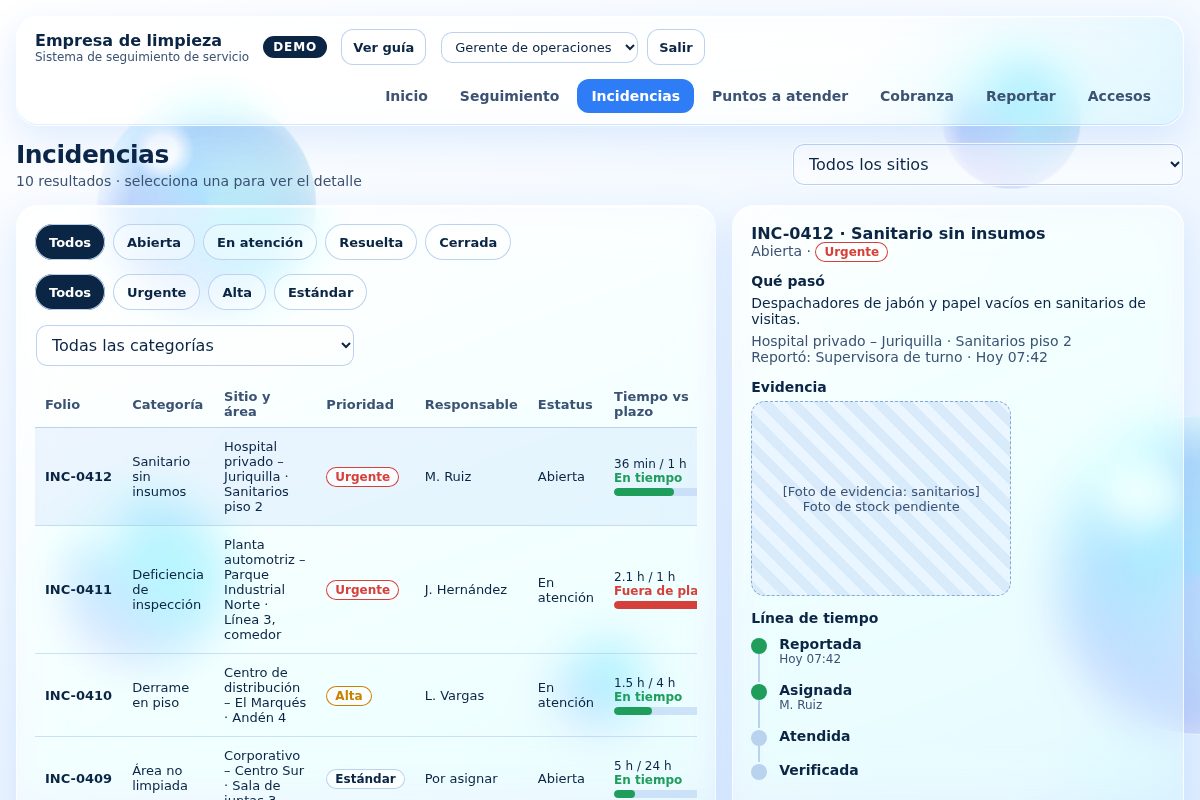
Task: Click the INC-0412 time progress bar
Action: (x=655, y=492)
